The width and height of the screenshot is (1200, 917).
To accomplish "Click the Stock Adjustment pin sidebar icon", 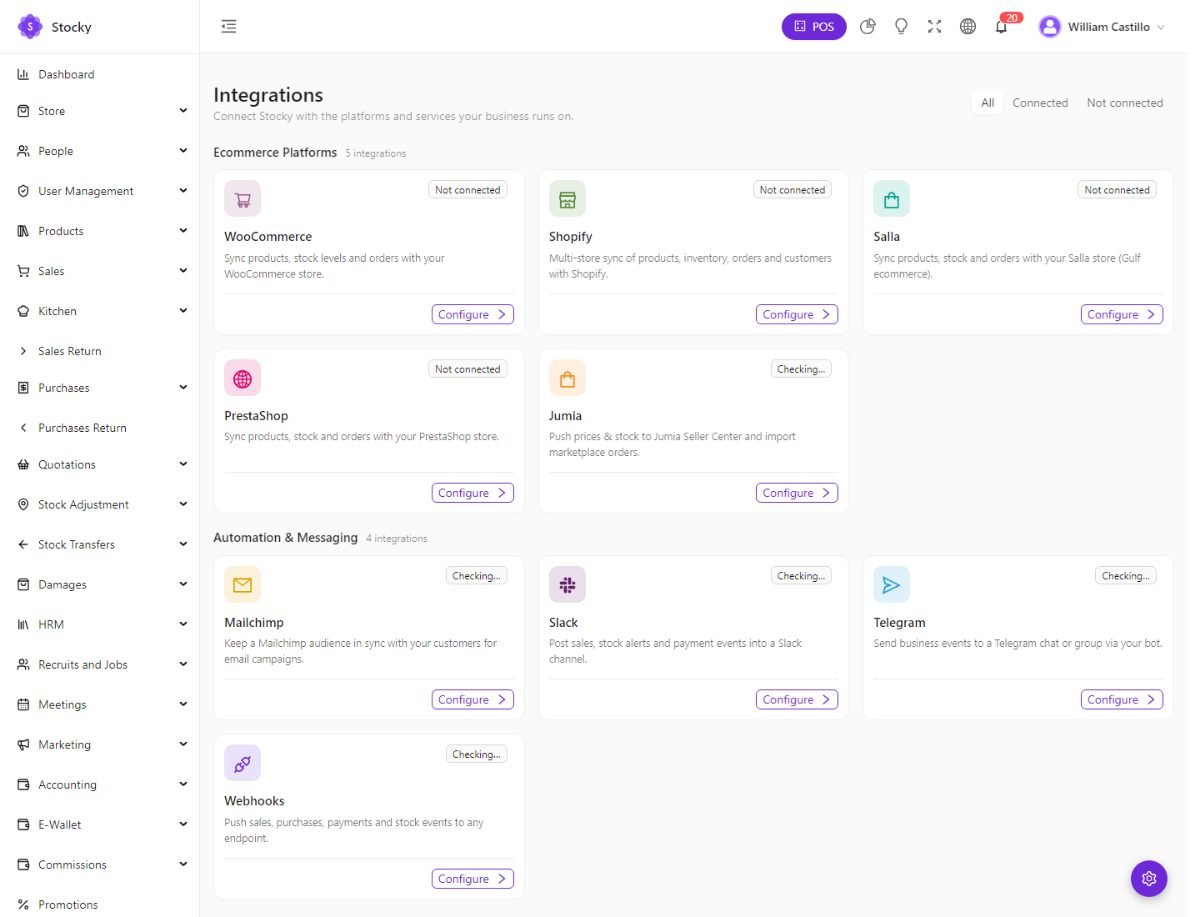I will coord(23,505).
